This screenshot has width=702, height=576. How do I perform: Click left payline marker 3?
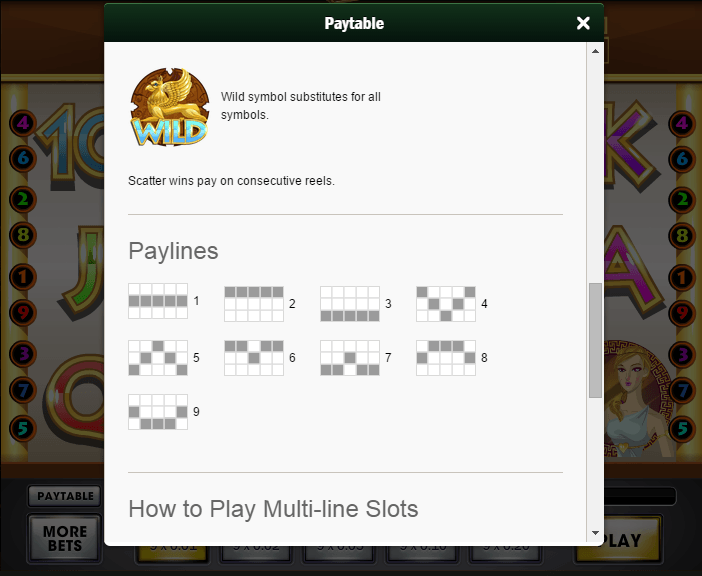click(x=23, y=354)
